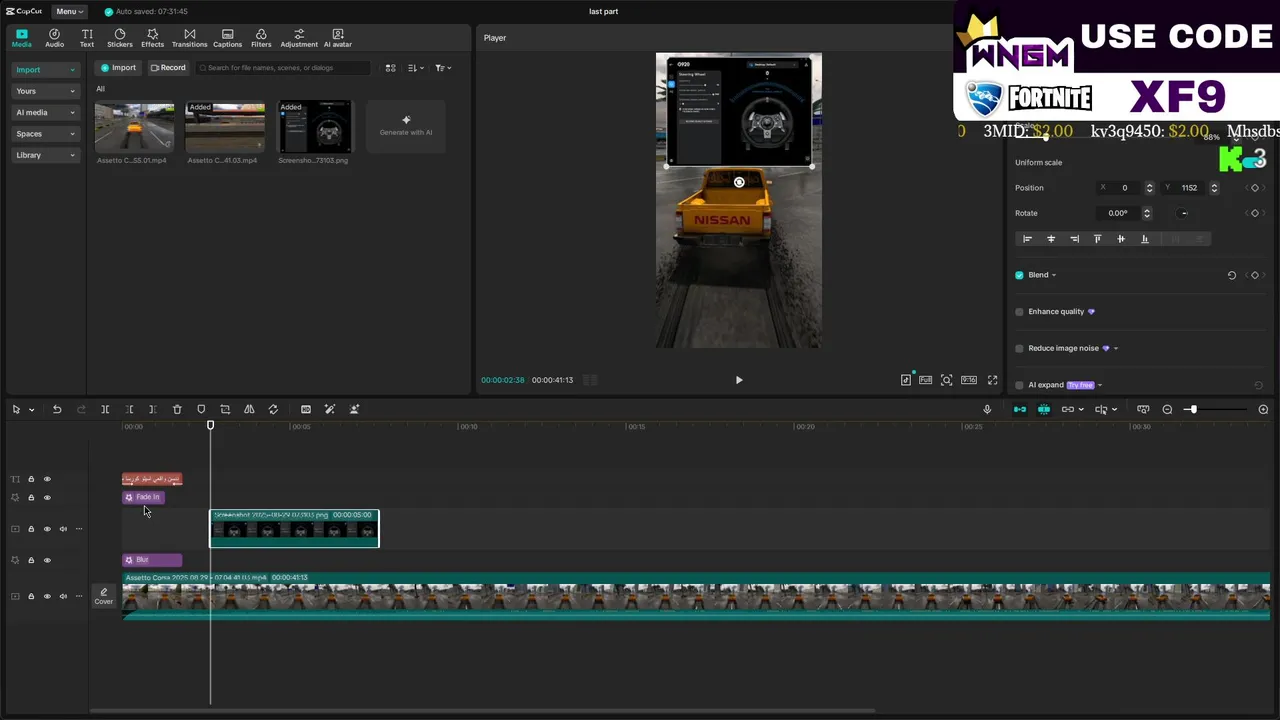Mute the main Assetto Corsa track
Image resolution: width=1280 pixels, height=720 pixels.
coord(63,597)
